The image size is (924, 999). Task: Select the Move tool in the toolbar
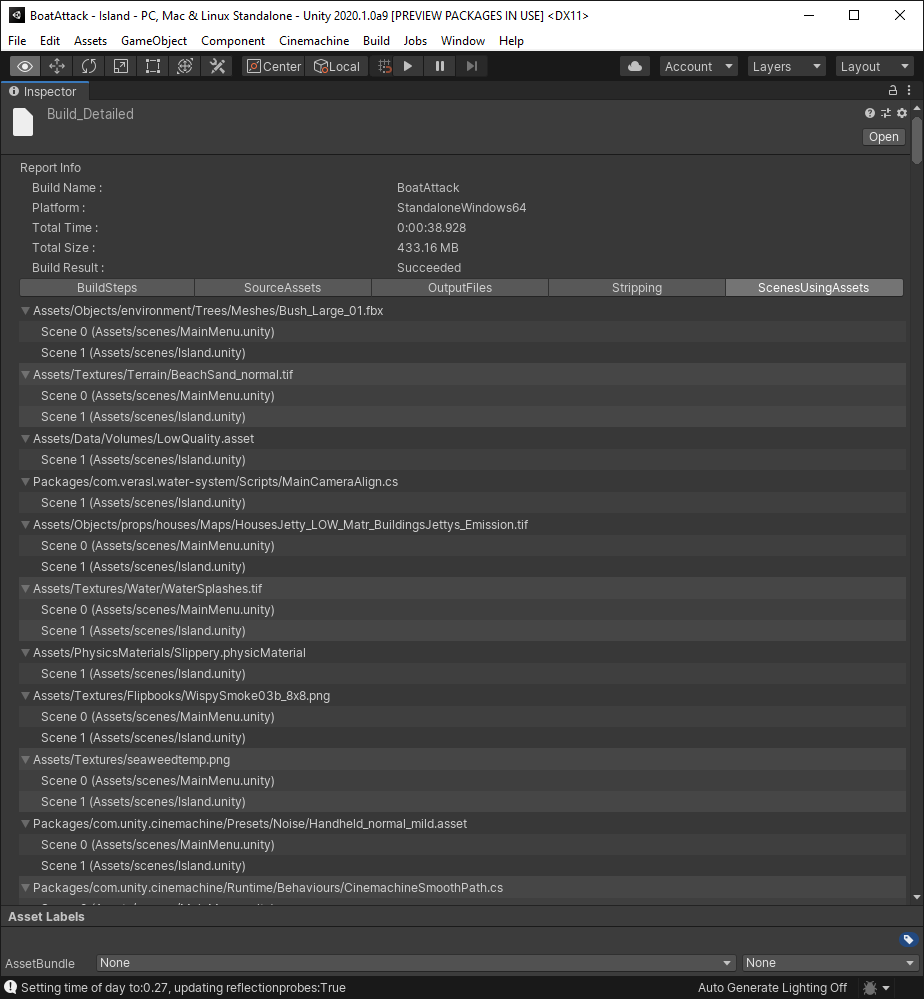57,66
